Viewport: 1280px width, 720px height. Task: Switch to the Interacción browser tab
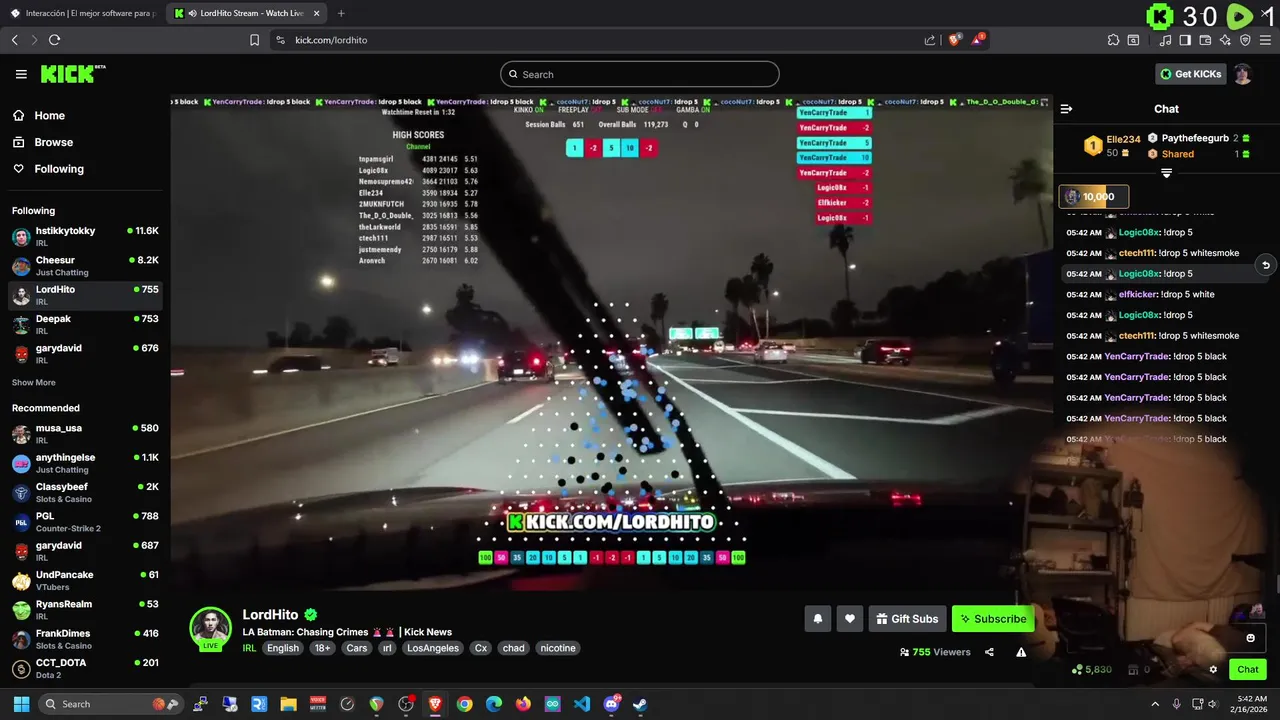(82, 13)
